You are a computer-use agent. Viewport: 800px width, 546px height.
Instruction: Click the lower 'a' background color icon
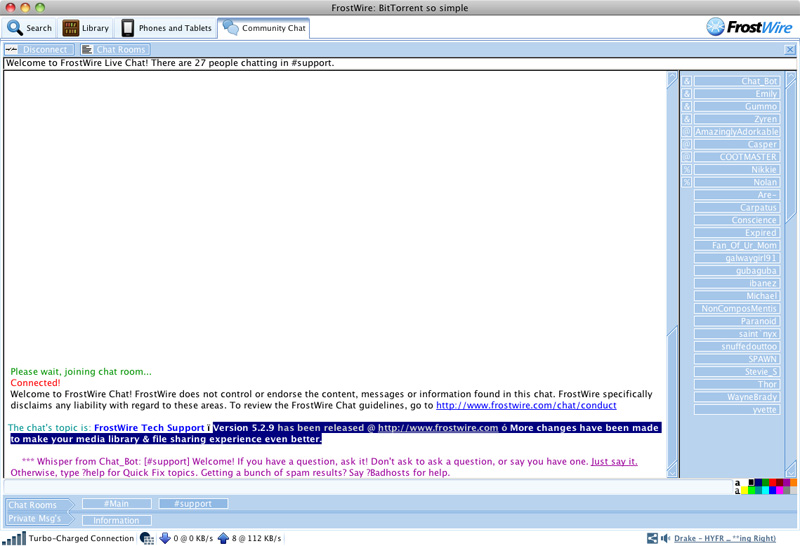(737, 491)
